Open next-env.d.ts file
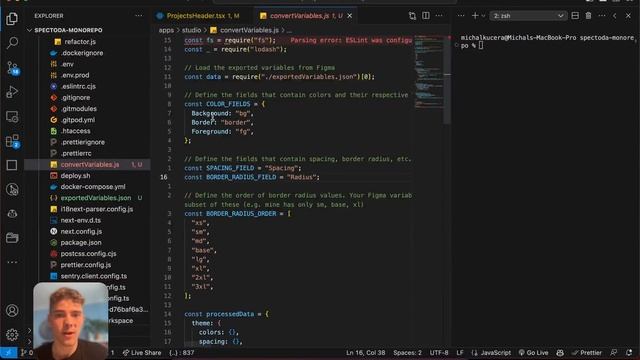This screenshot has width=640, height=360. point(80,220)
